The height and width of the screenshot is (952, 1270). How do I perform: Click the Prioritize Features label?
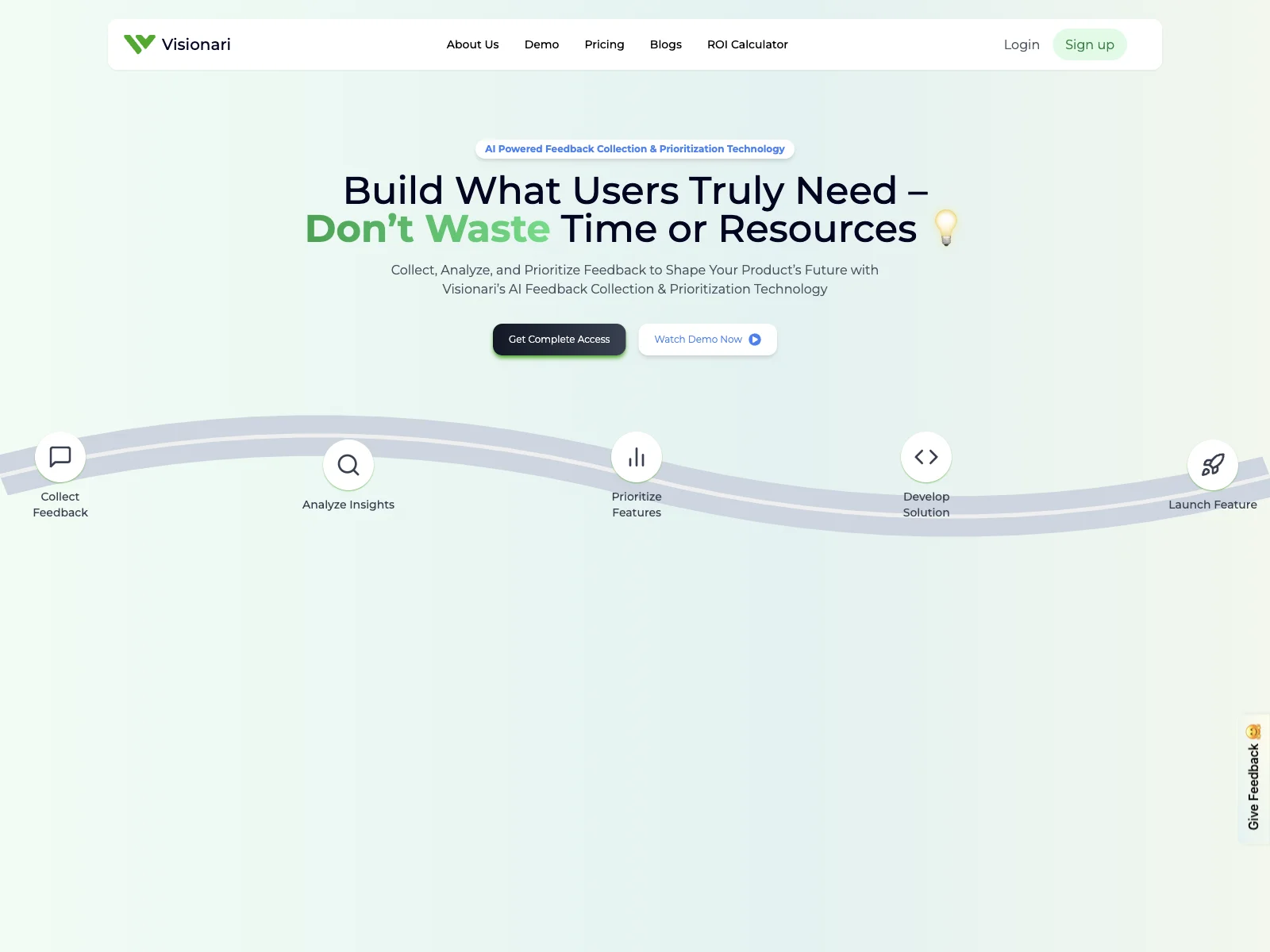click(x=637, y=505)
